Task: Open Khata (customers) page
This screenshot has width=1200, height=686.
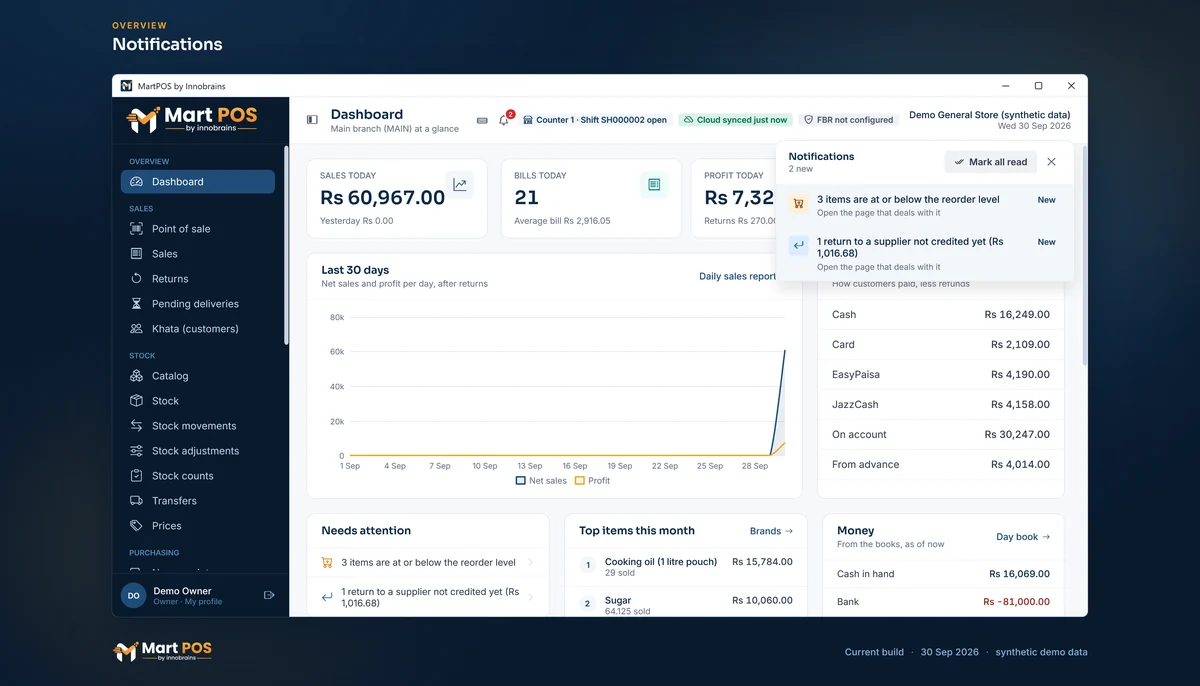Action: click(198, 329)
